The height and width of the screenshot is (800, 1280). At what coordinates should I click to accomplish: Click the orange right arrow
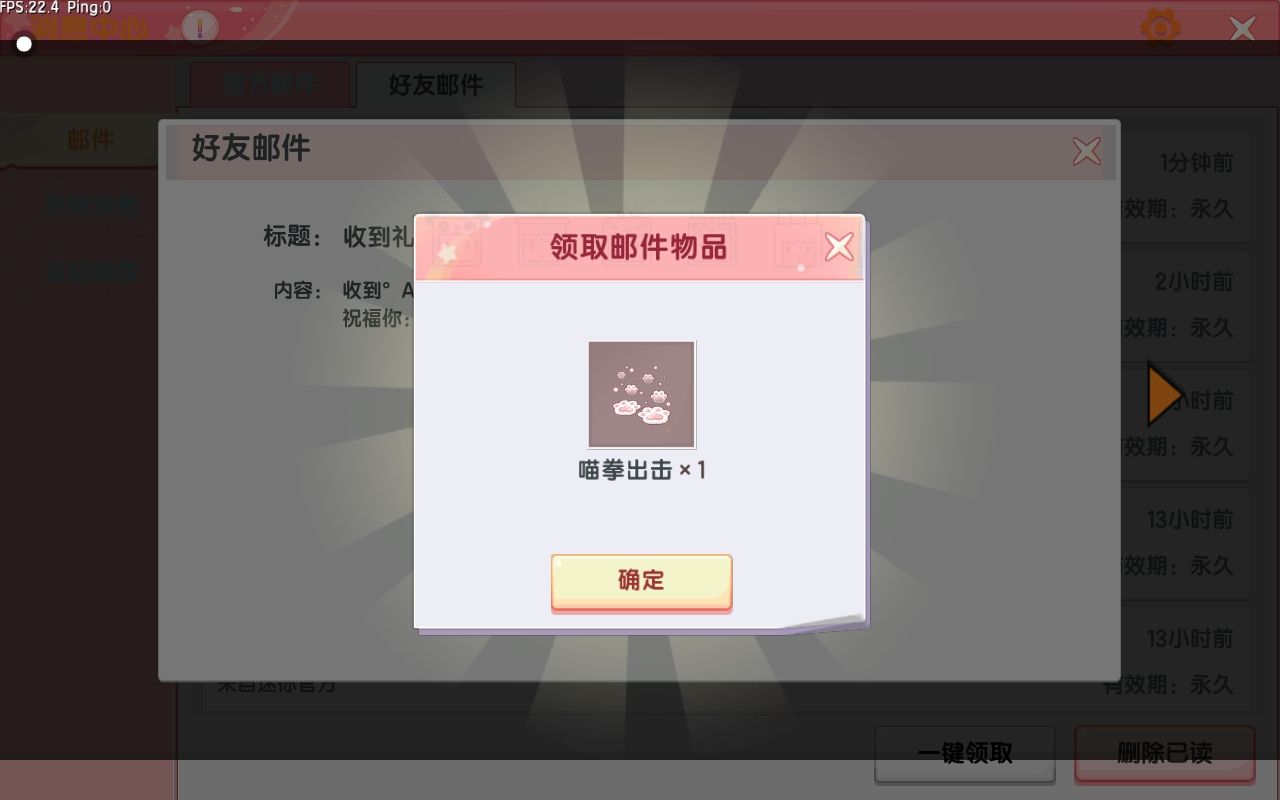point(1165,395)
